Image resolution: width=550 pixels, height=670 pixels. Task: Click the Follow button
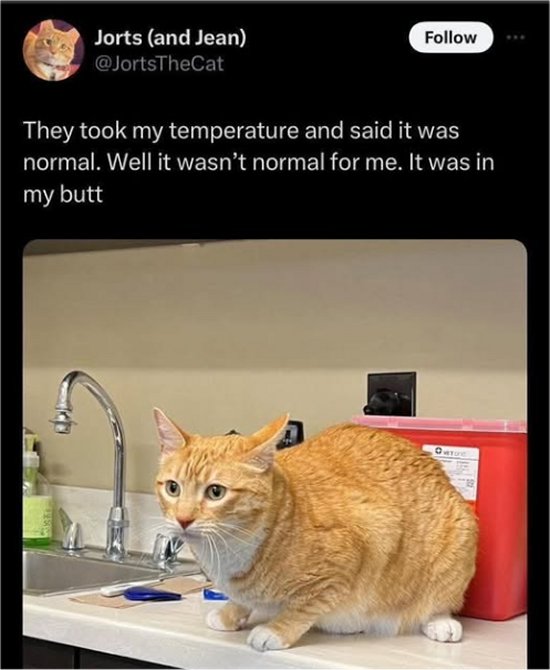tap(450, 38)
